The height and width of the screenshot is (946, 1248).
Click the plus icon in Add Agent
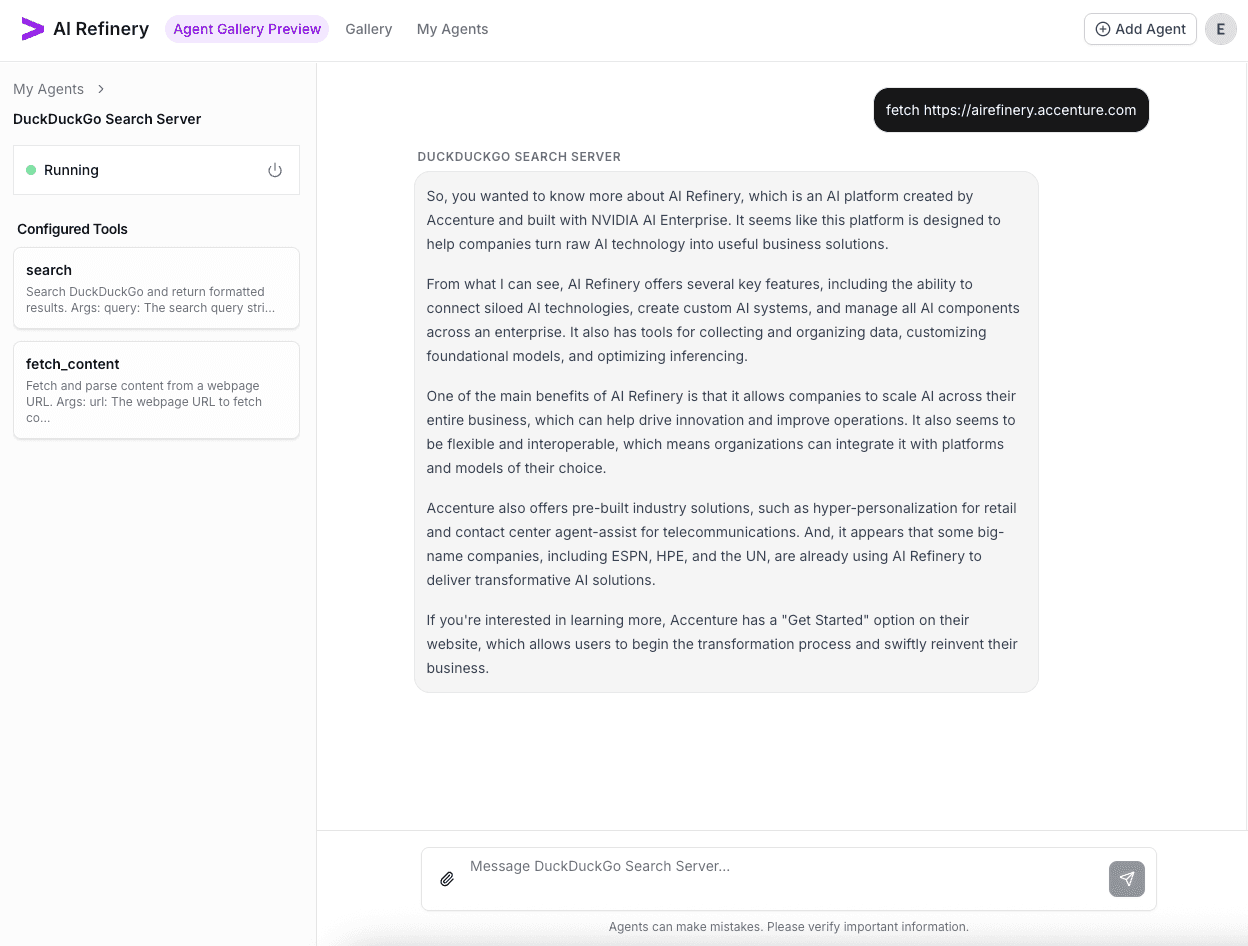click(1103, 29)
